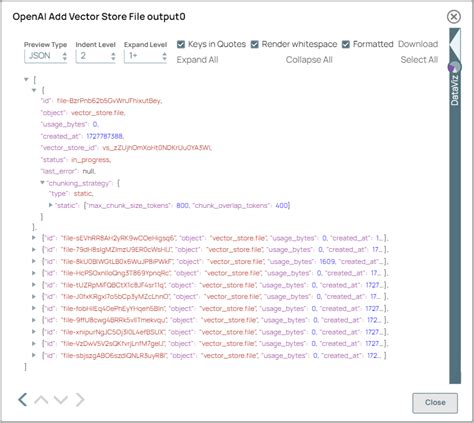
Task: Uncheck the Keys in Quotes checkbox
Action: [x=181, y=44]
